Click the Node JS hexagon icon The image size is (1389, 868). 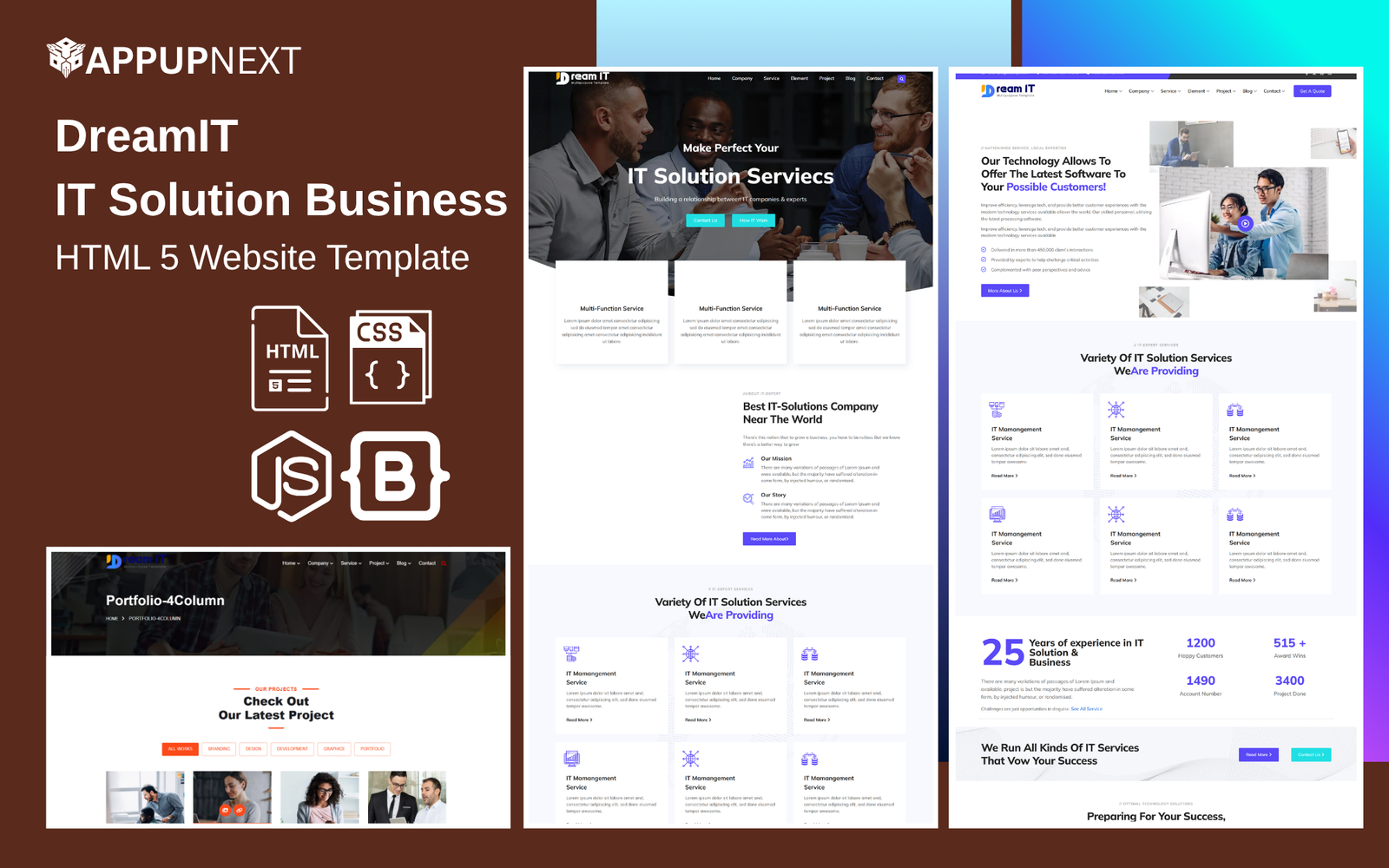(x=292, y=476)
